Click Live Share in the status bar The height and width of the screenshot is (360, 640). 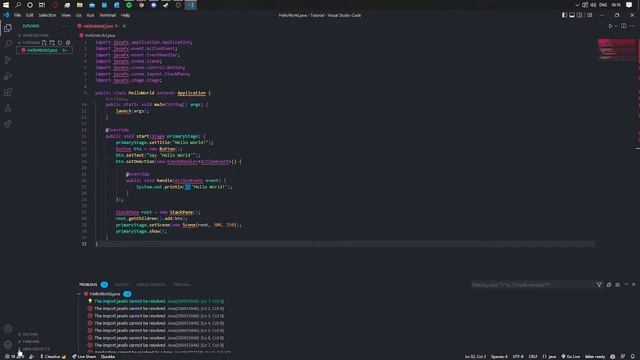pyautogui.click(x=84, y=357)
